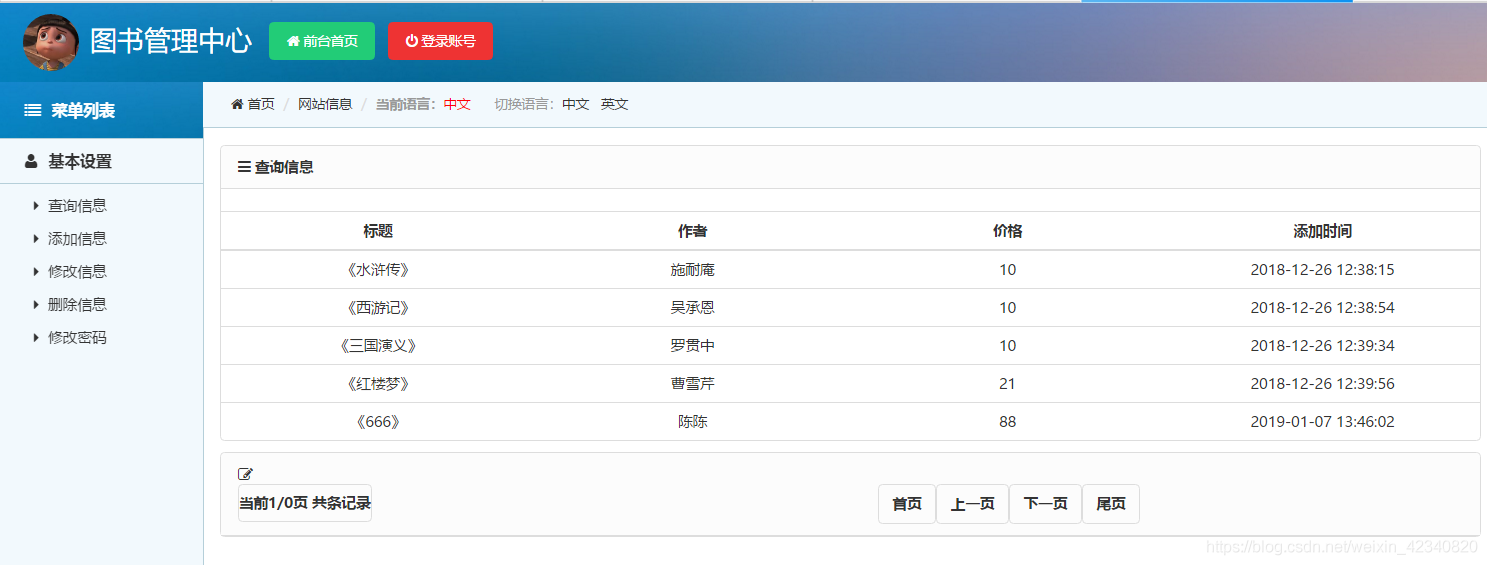Click the 《红楼梦》 table row title
Viewport: 1487px width, 565px height.
point(378,384)
